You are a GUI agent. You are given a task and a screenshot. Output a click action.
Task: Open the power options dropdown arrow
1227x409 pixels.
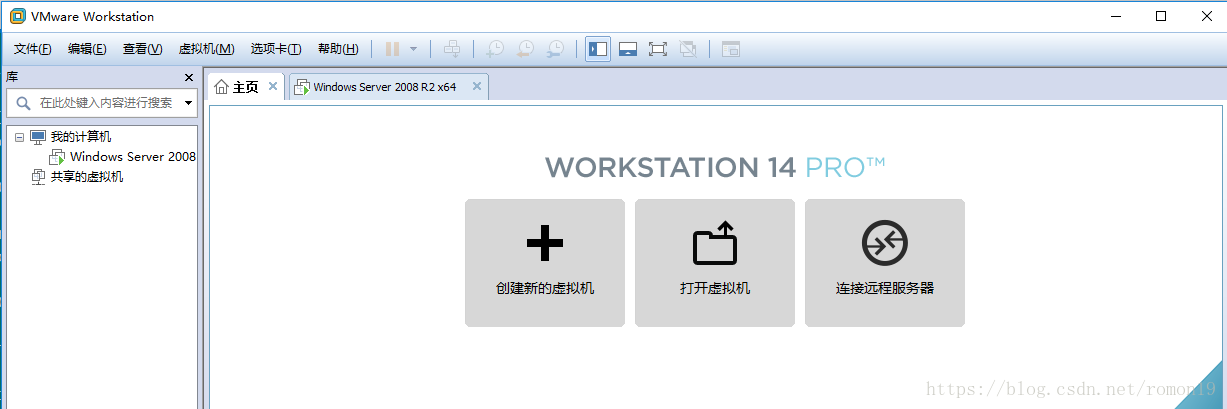click(x=413, y=49)
